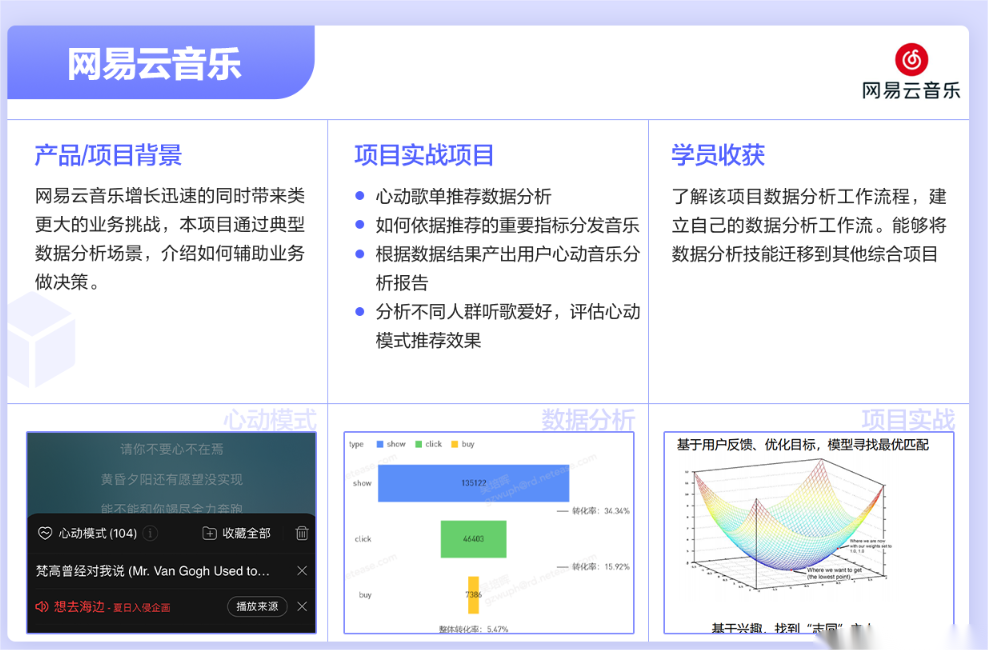Click the green click bar labeled 46403
Viewport: 988px width, 650px height.
click(473, 539)
